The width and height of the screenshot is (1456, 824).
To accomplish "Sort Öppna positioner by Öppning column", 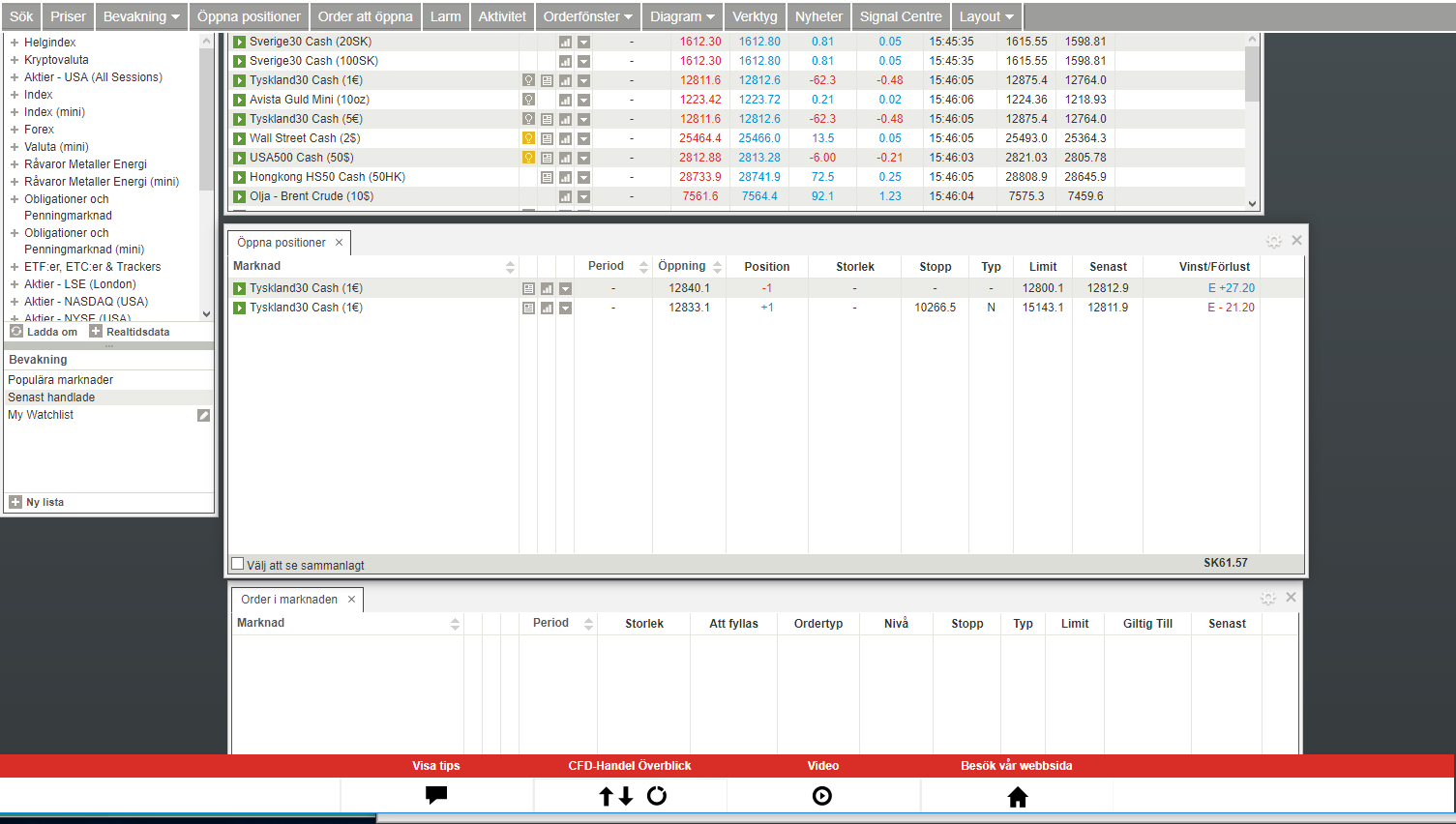I will click(x=717, y=267).
